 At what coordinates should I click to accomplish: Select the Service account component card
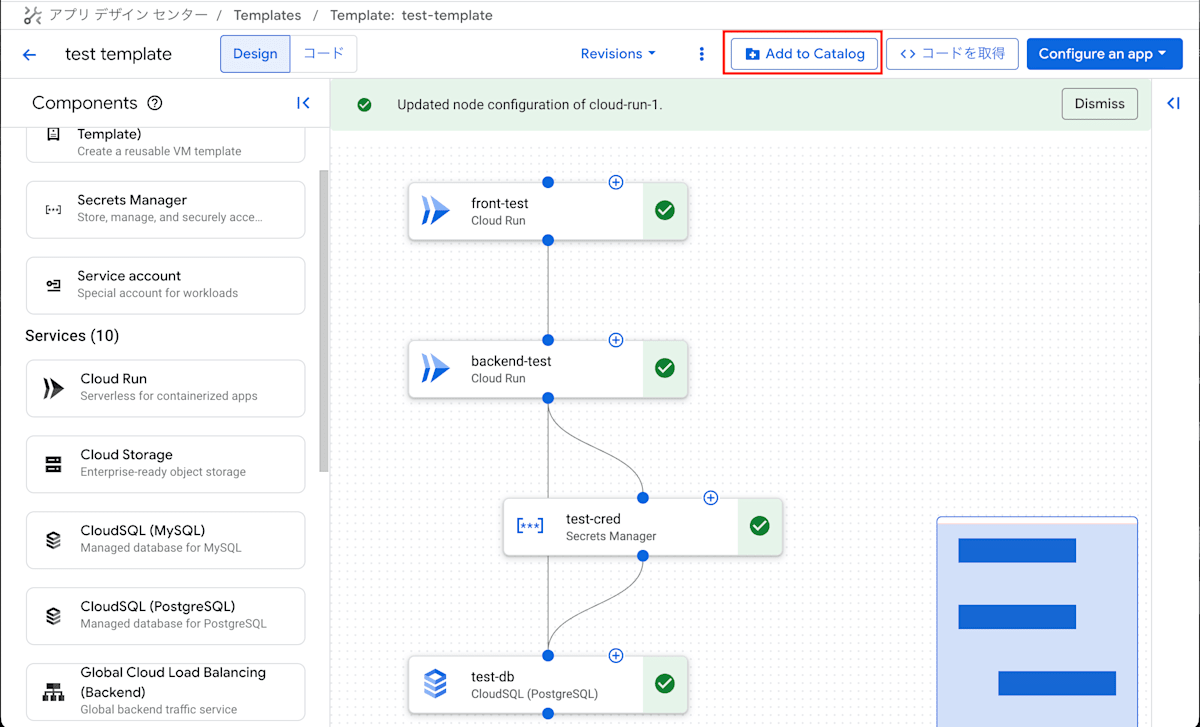[165, 285]
